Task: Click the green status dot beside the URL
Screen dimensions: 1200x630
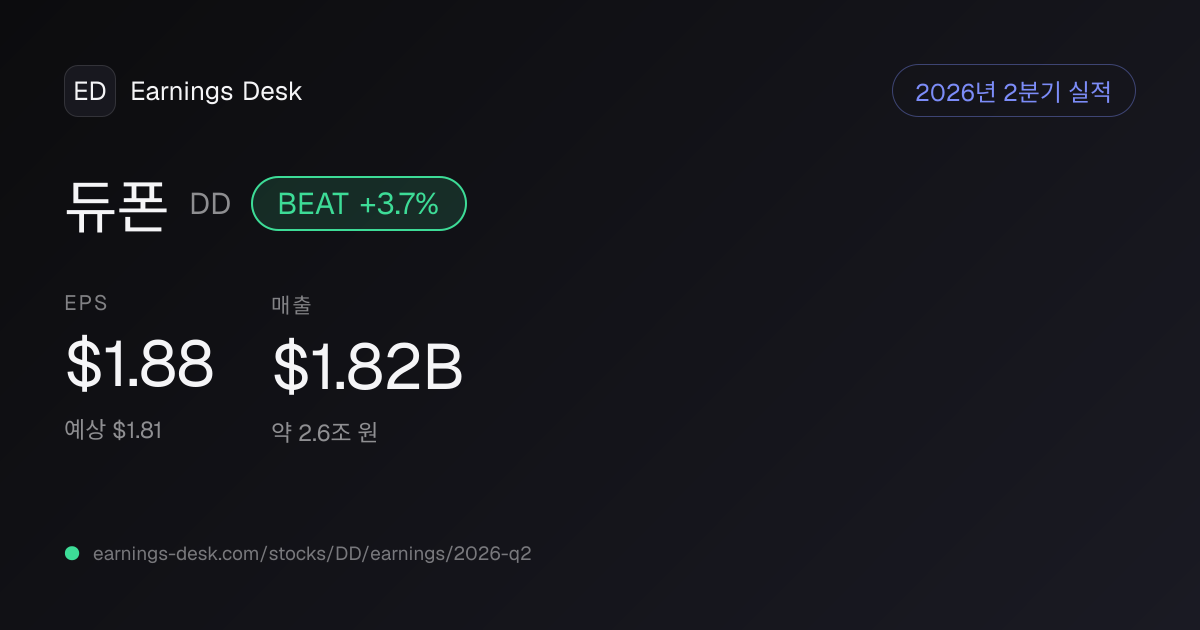Action: click(x=72, y=553)
